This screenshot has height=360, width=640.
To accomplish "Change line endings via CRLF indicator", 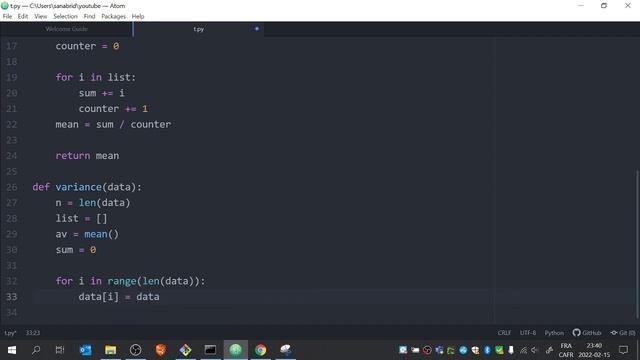I will [x=504, y=333].
